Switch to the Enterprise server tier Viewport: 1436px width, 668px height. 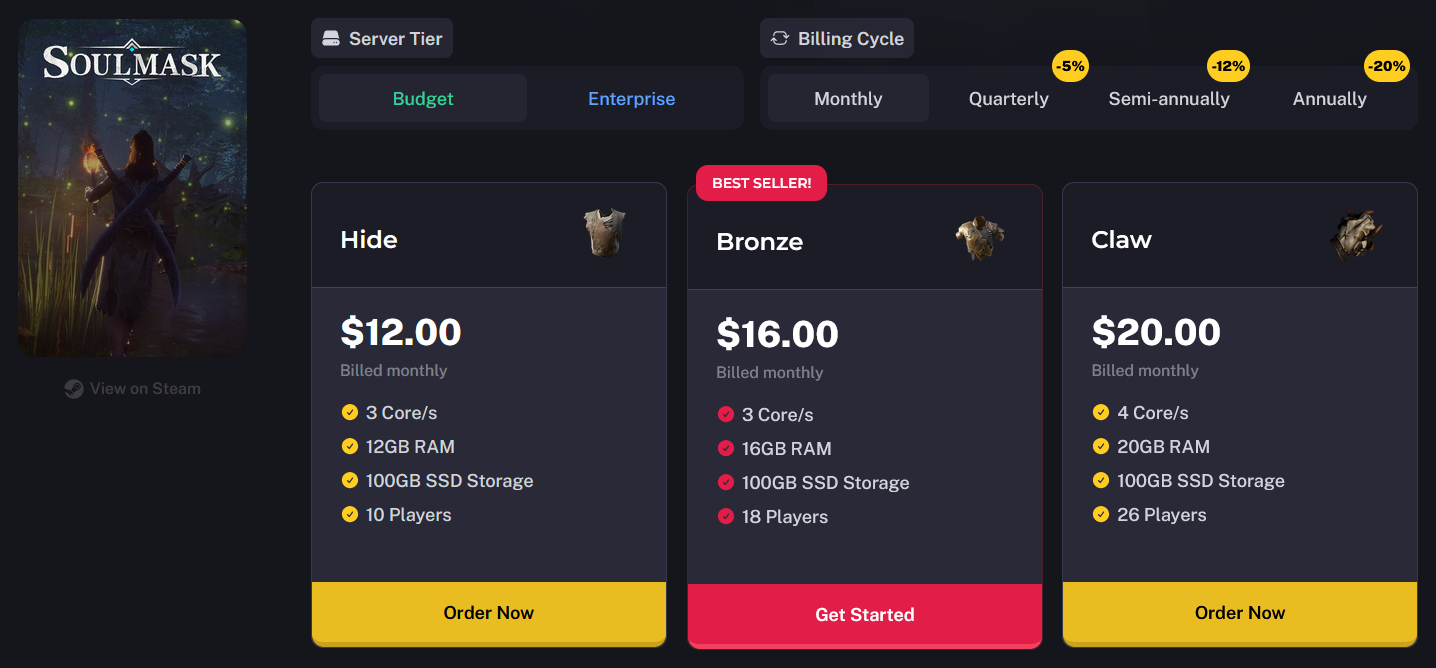(x=632, y=98)
